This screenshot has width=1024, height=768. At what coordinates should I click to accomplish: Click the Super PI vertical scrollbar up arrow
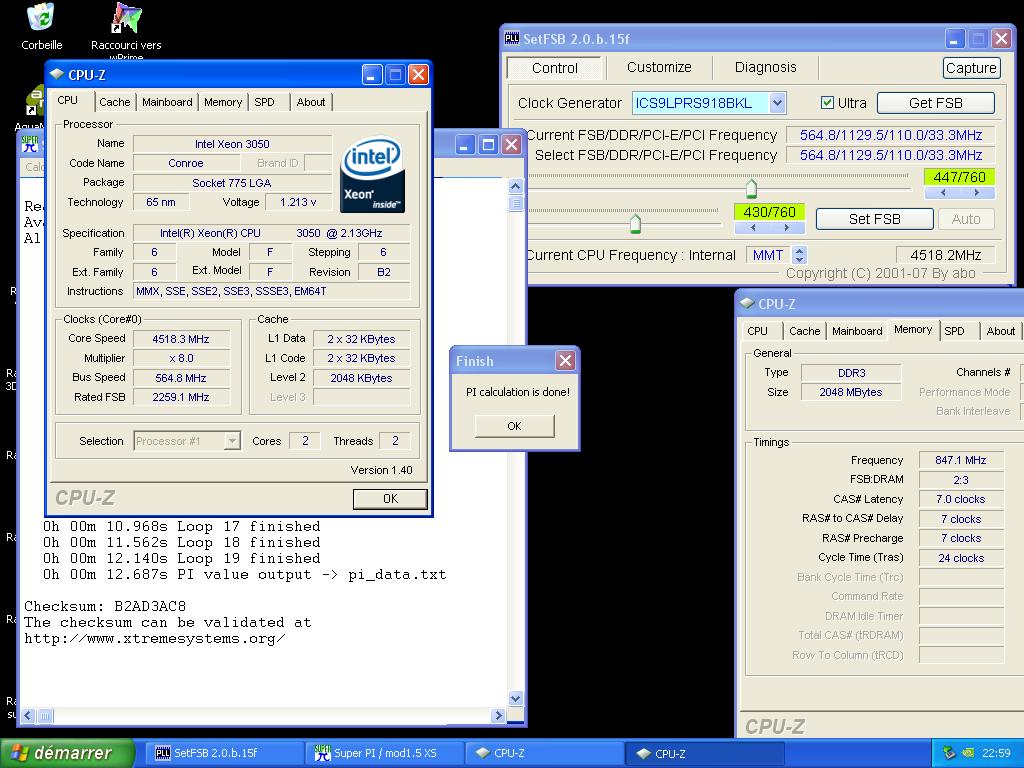coord(515,186)
